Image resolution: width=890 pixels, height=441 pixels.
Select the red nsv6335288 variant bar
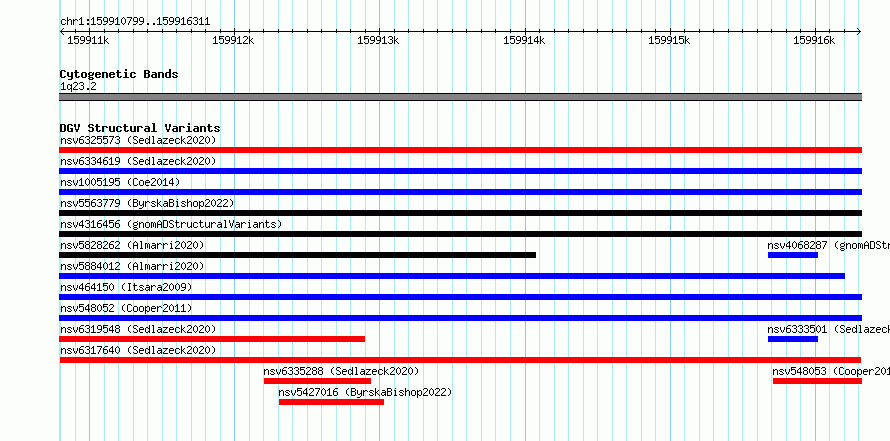317,381
